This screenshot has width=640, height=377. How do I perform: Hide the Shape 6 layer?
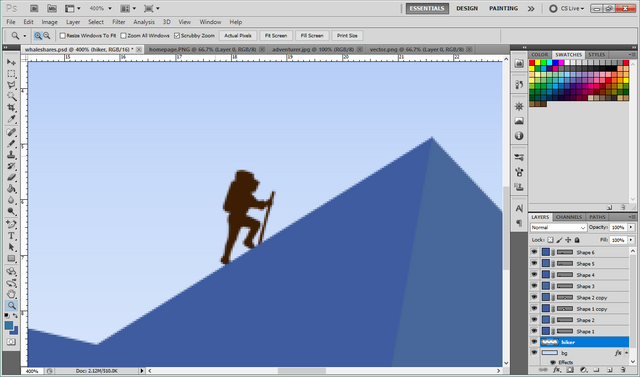[534, 252]
